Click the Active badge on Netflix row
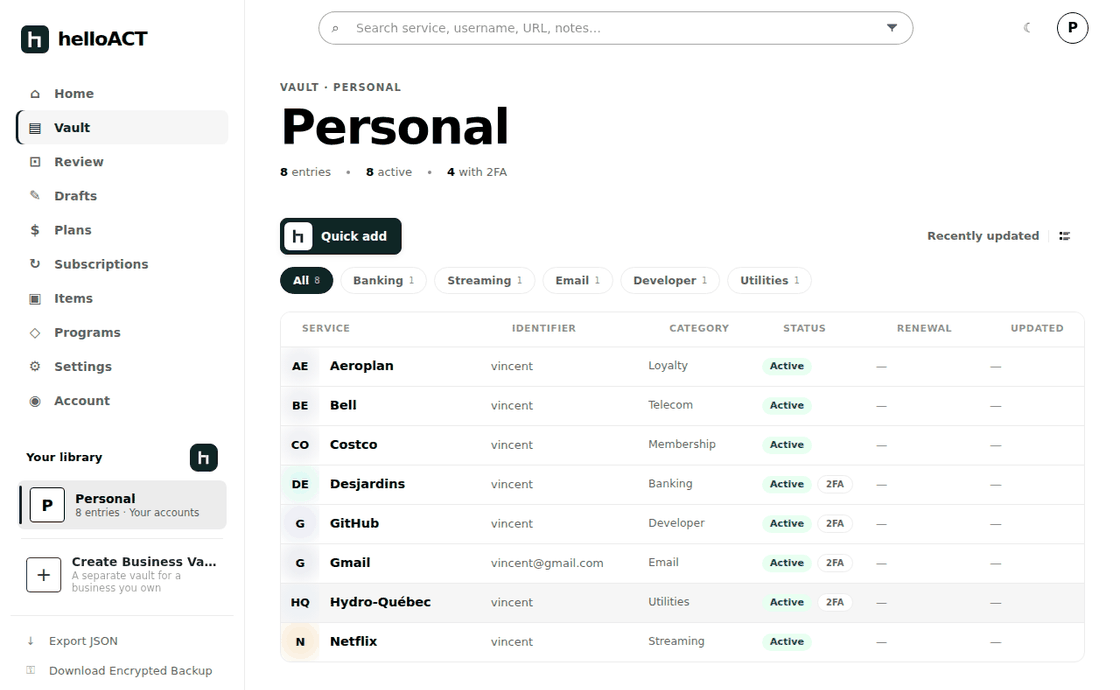 [x=786, y=641]
